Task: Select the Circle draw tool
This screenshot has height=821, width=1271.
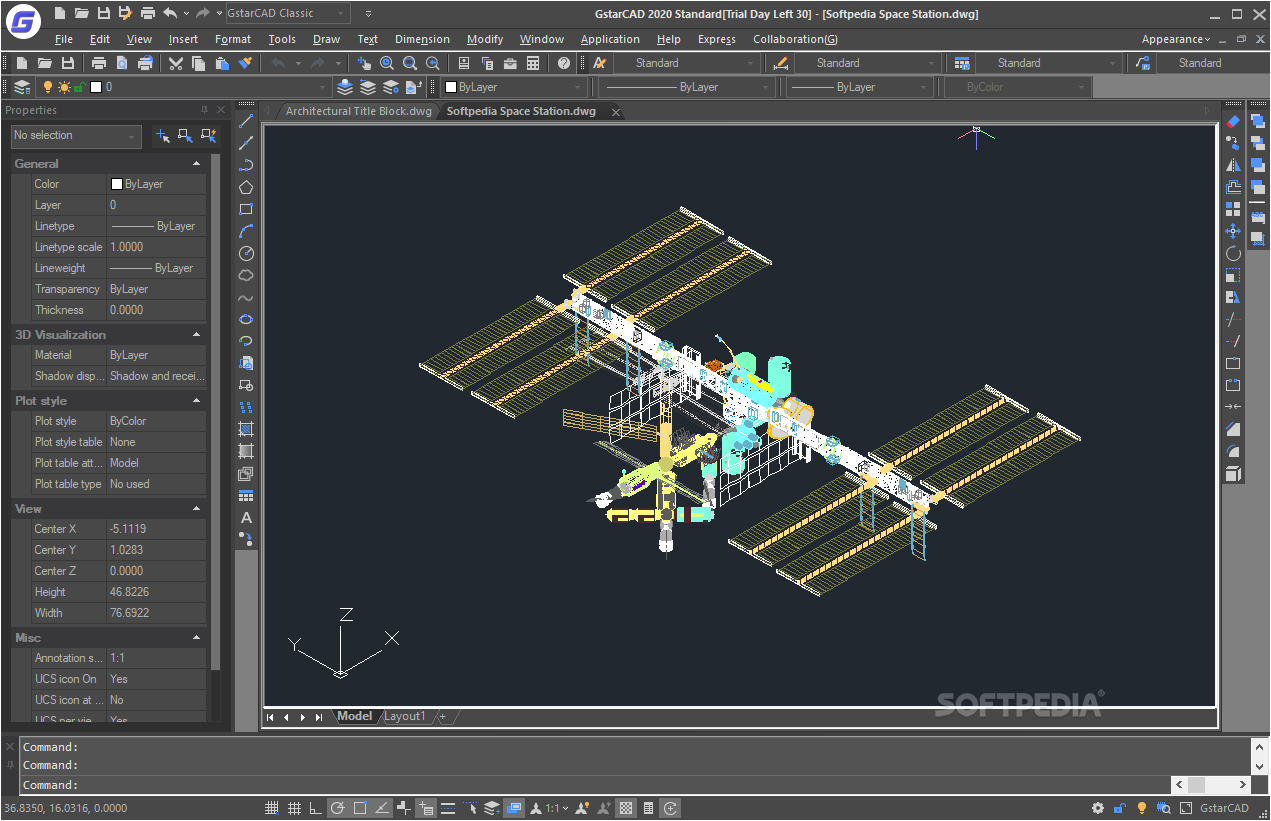Action: click(x=246, y=253)
